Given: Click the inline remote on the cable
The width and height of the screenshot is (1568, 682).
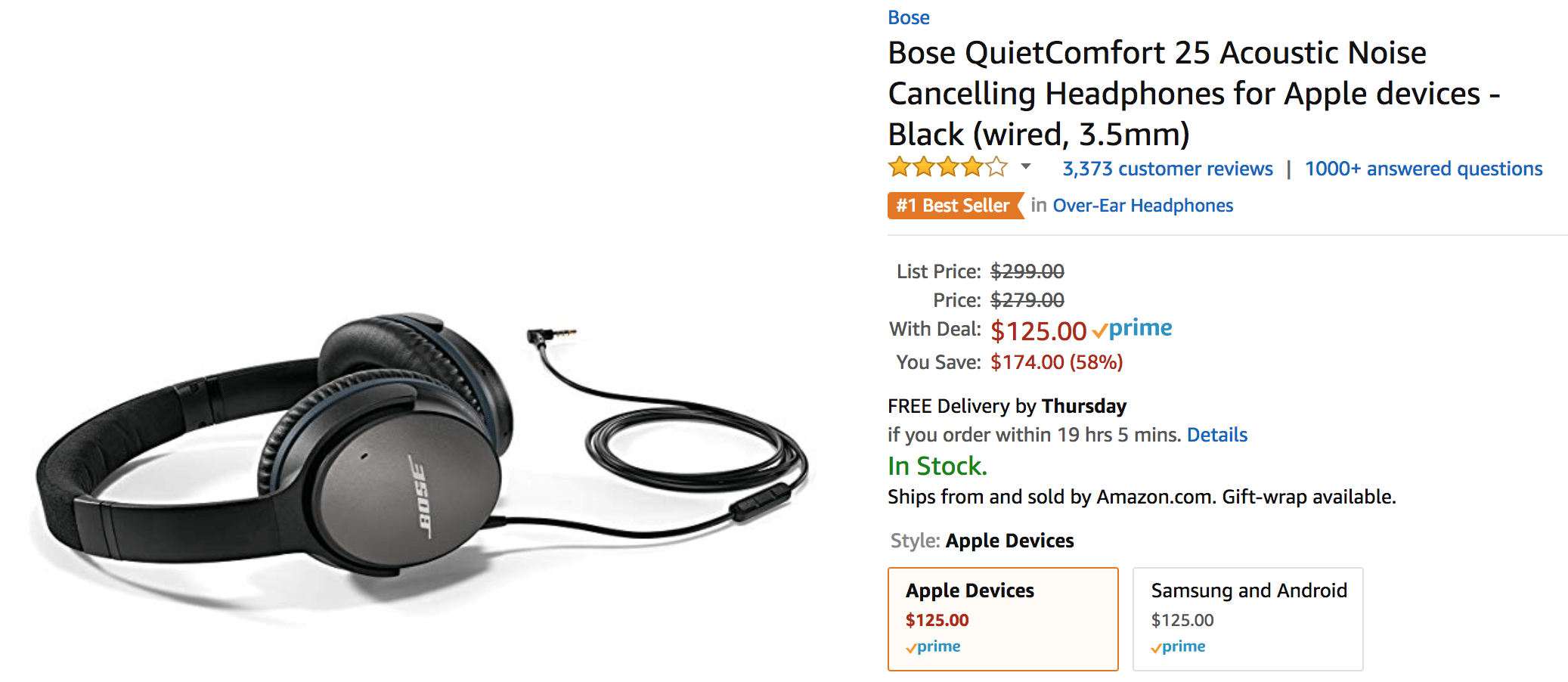Looking at the screenshot, I should 760,502.
